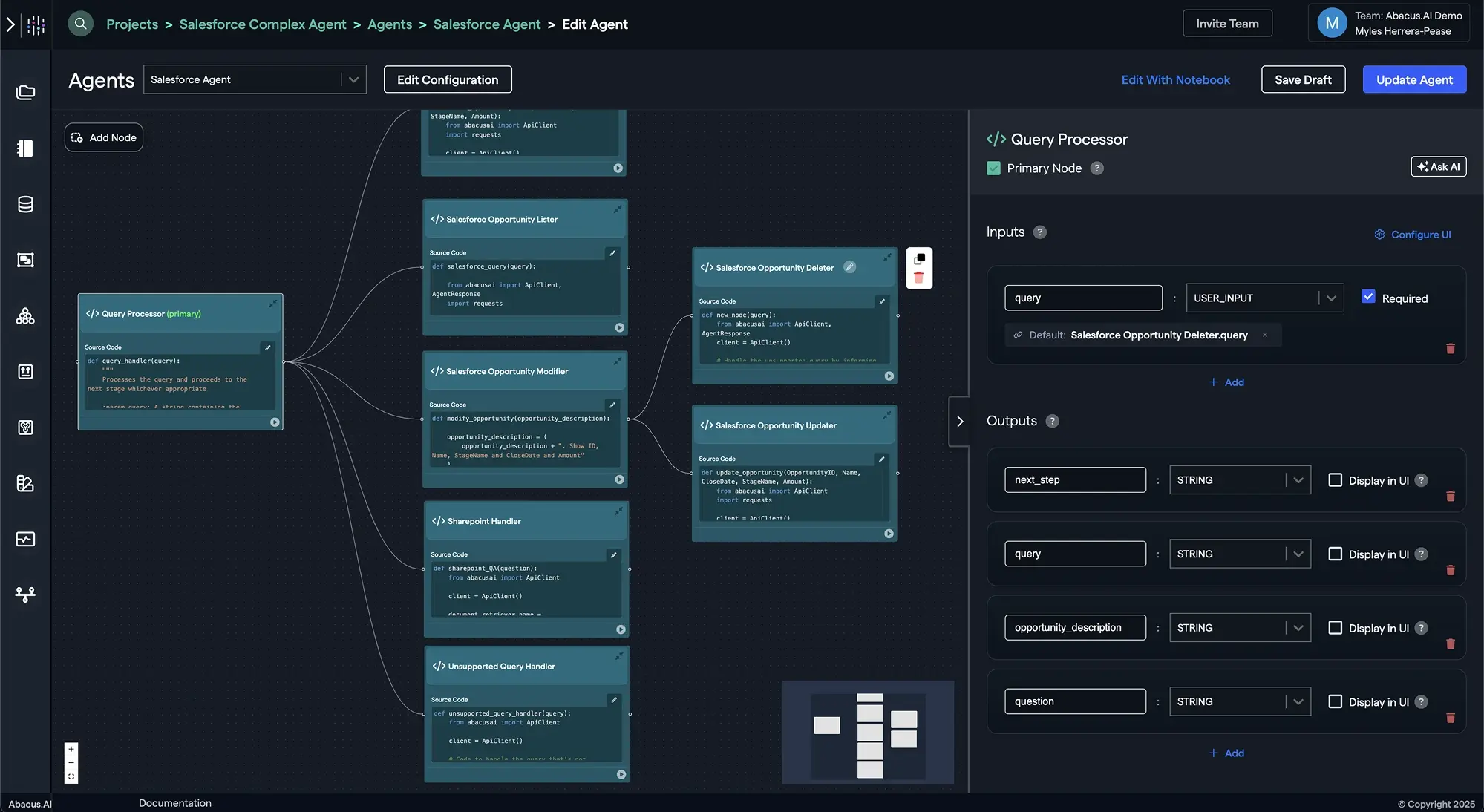Zoom in on the canvas
Image resolution: width=1484 pixels, height=812 pixels.
click(x=71, y=749)
